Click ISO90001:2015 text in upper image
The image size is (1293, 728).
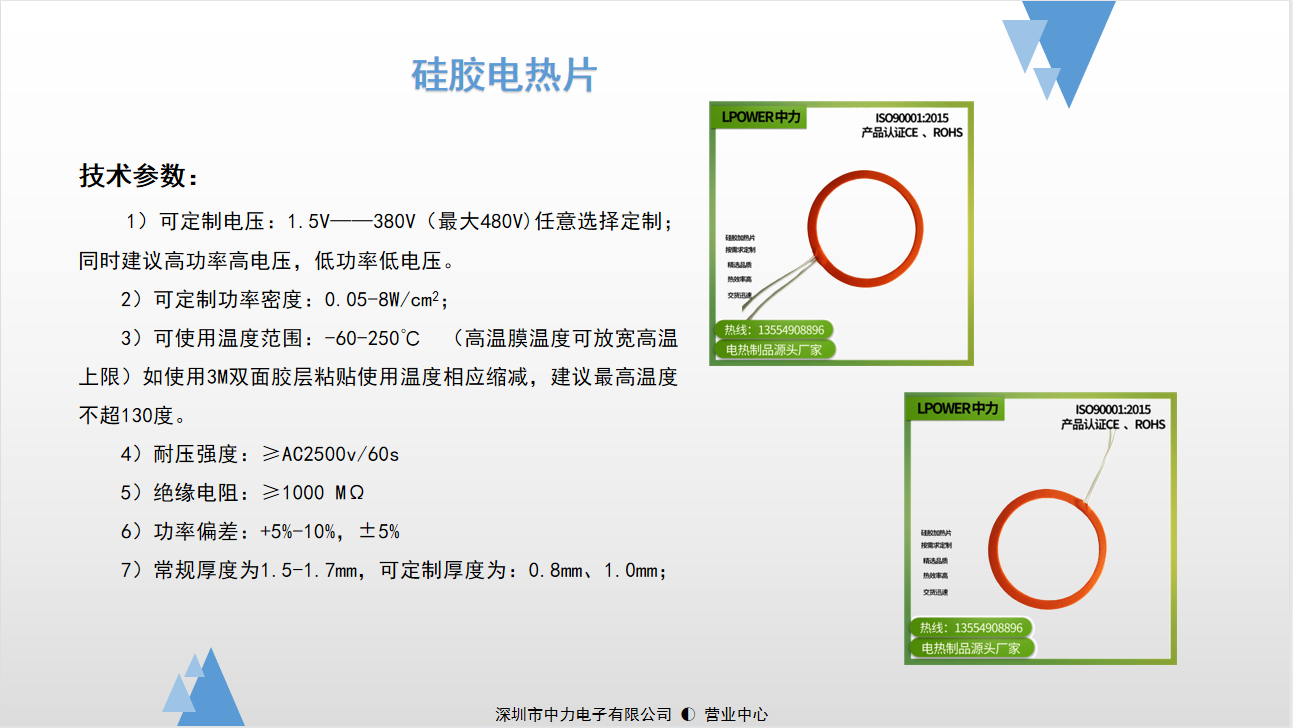coord(912,118)
